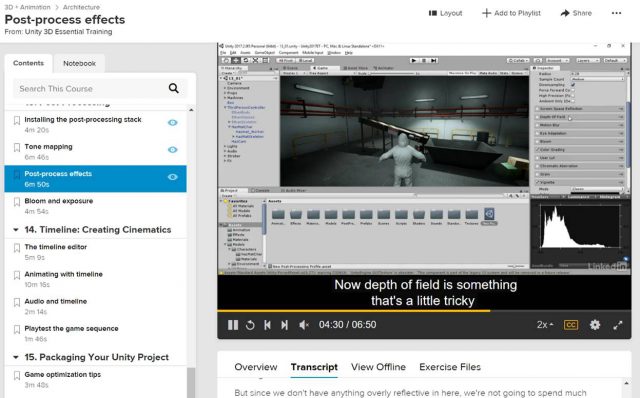Image resolution: width=640 pixels, height=398 pixels.
Task: Open the View Offline tab
Action: [x=378, y=367]
